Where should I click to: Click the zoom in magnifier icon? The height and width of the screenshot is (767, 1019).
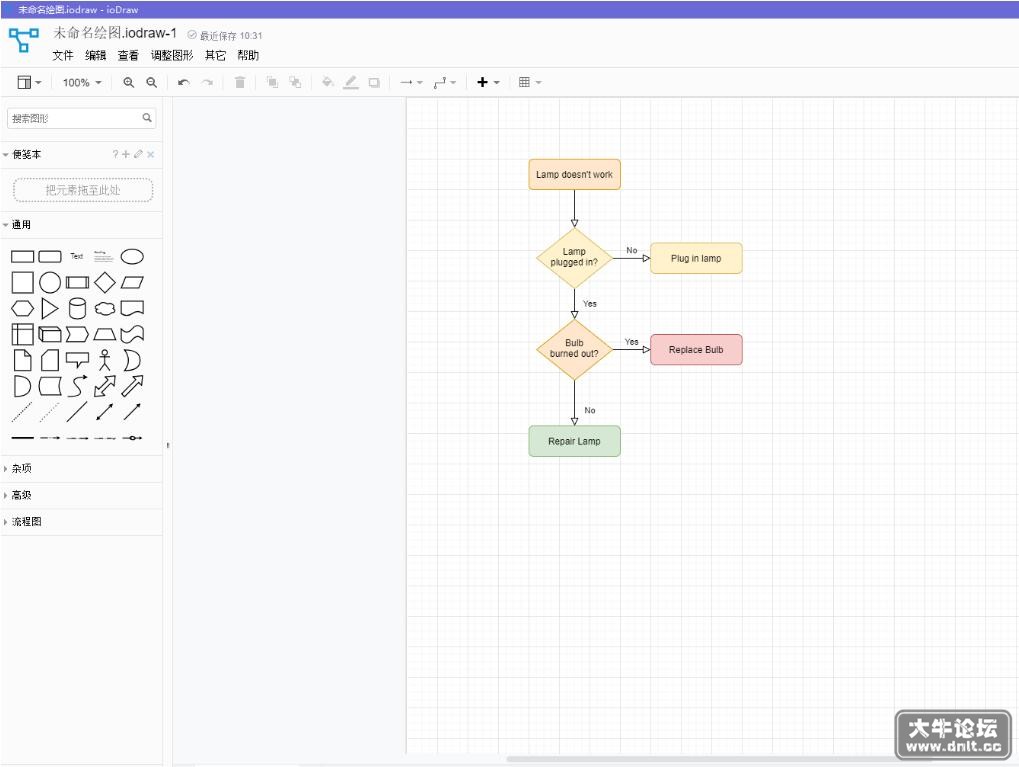click(x=129, y=83)
